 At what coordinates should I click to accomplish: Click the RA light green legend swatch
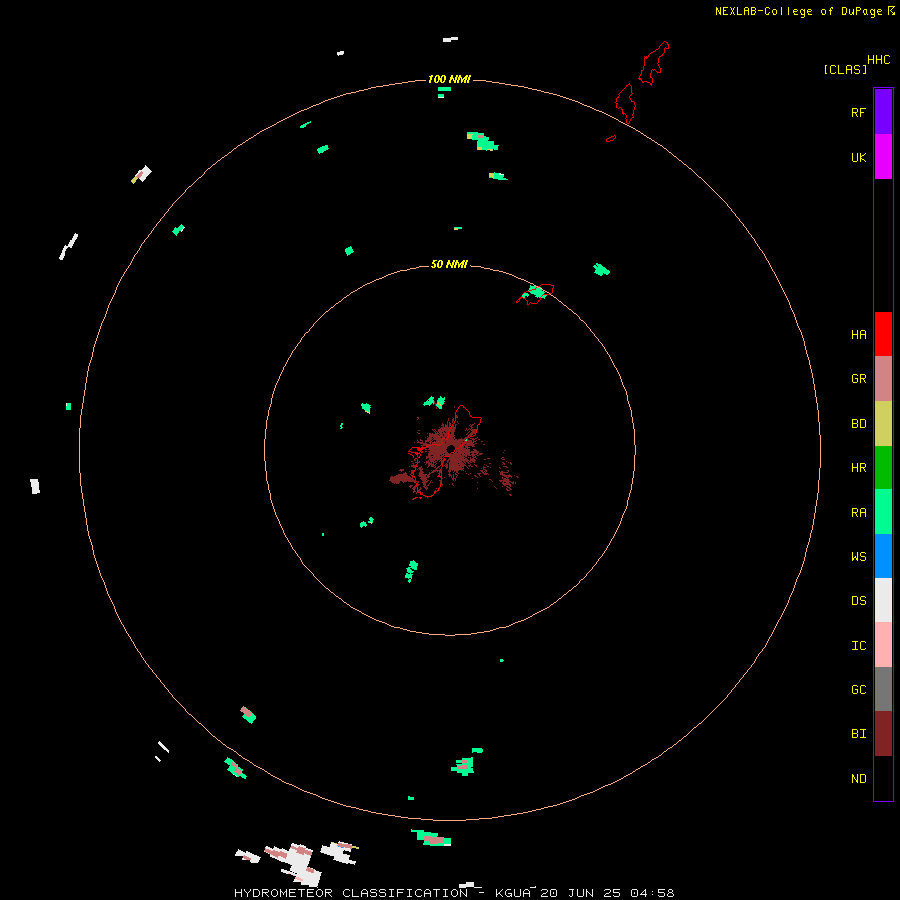tap(883, 511)
